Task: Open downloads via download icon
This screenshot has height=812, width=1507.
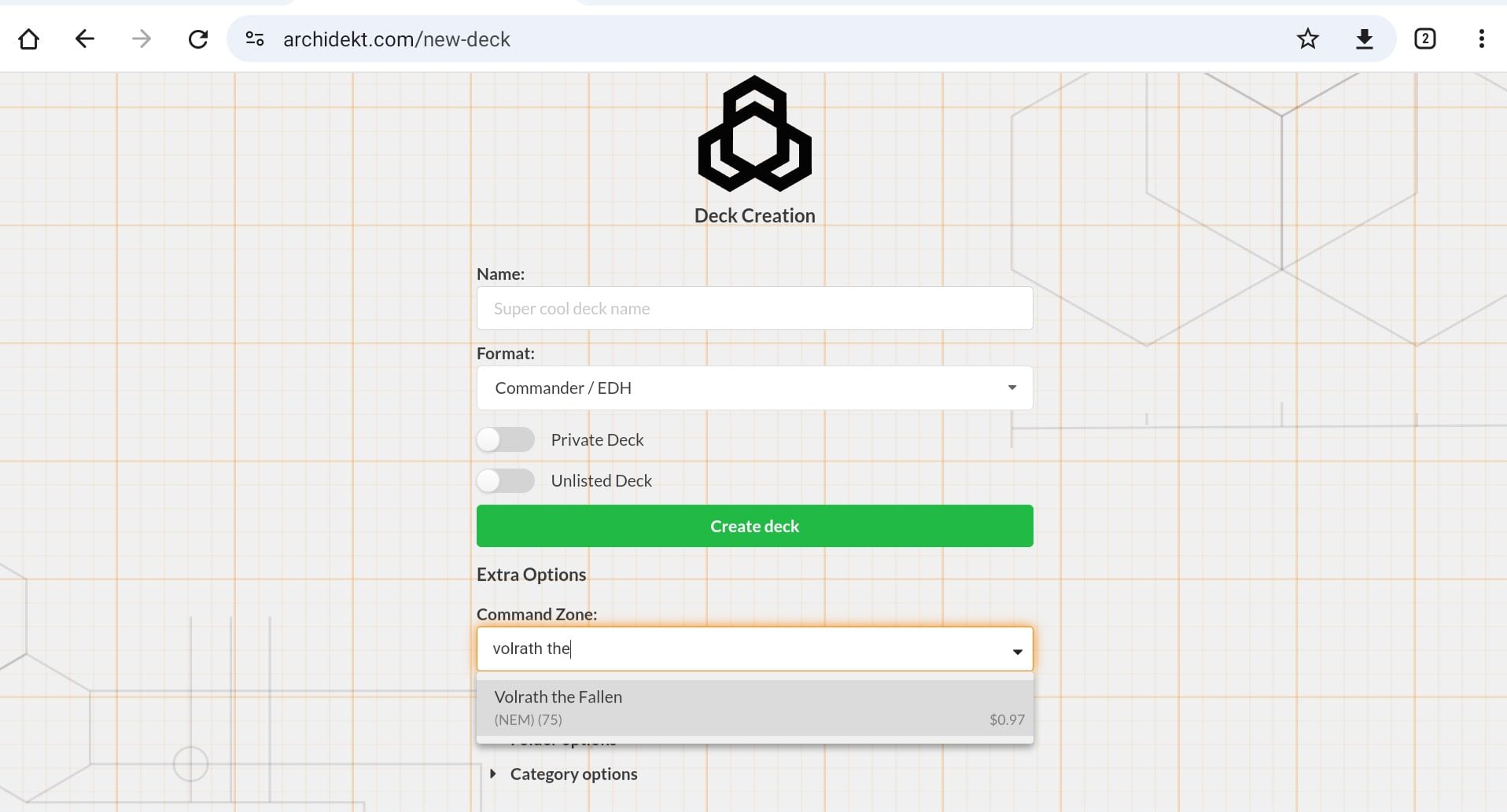Action: (x=1365, y=39)
